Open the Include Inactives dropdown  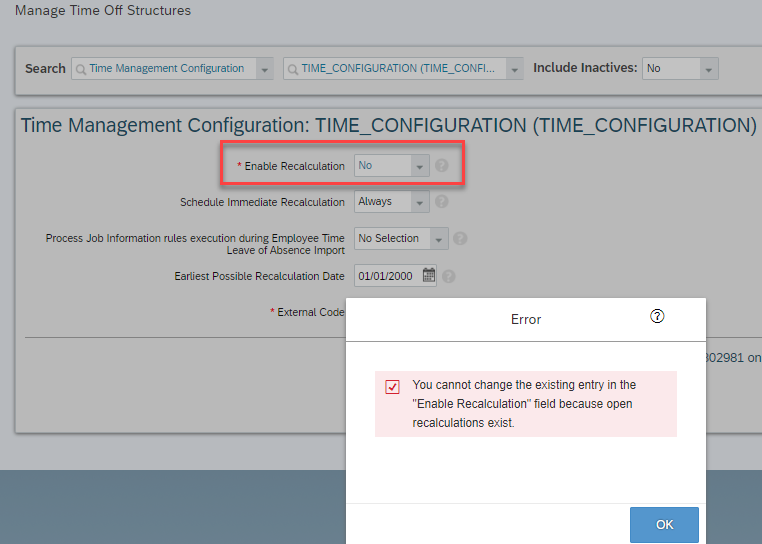click(709, 69)
